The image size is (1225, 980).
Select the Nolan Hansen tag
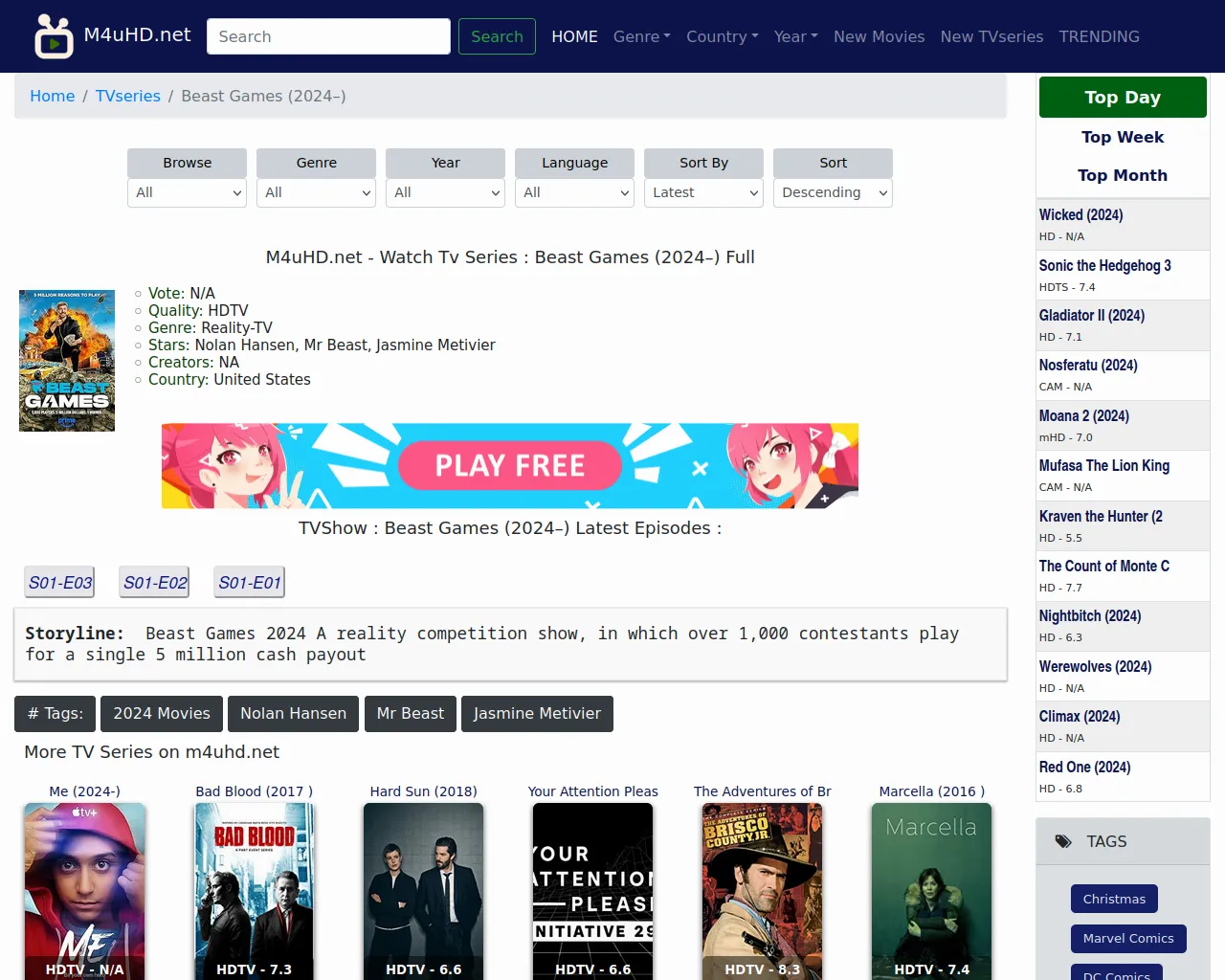coord(294,714)
